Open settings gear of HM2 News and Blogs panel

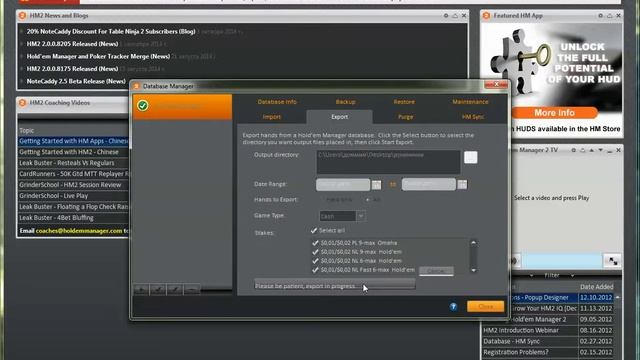coord(446,16)
